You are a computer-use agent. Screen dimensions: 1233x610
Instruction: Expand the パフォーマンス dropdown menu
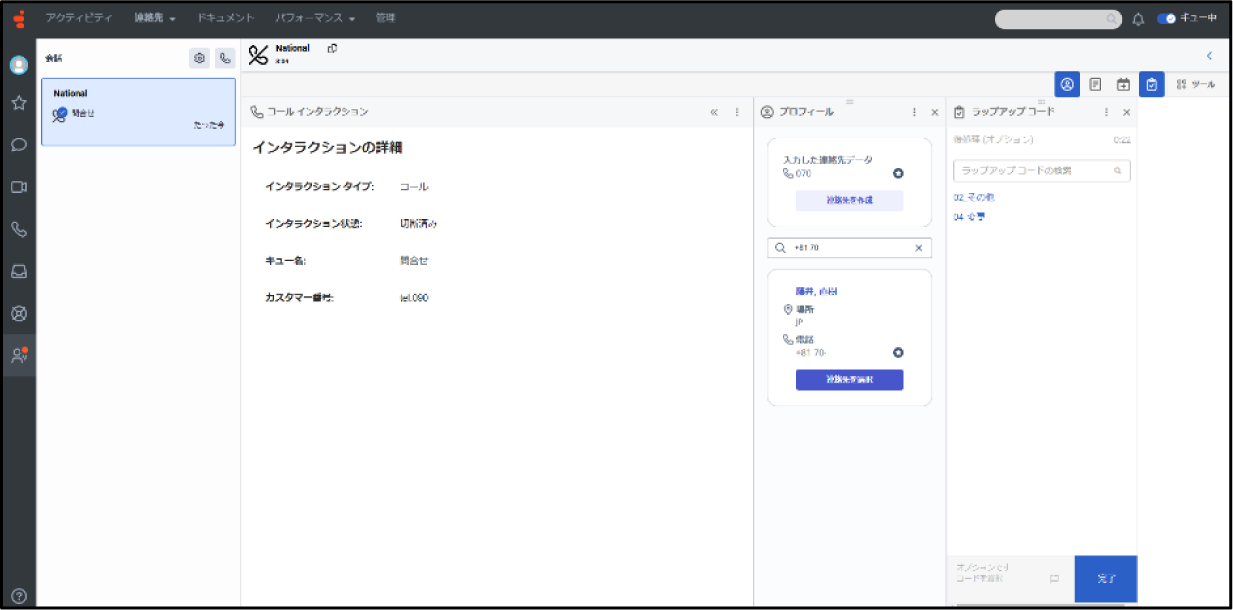point(315,19)
